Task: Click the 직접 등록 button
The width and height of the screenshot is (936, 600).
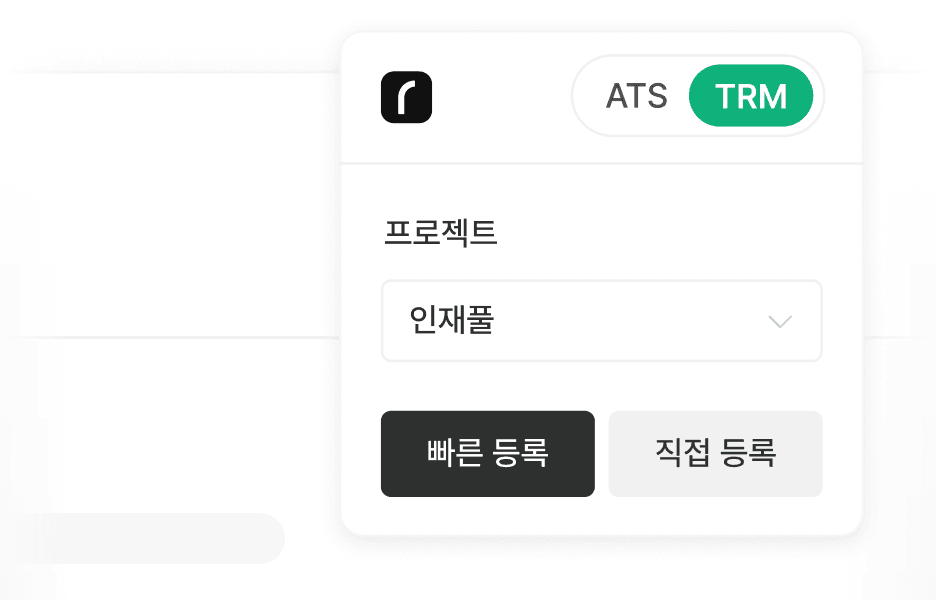Action: (716, 454)
